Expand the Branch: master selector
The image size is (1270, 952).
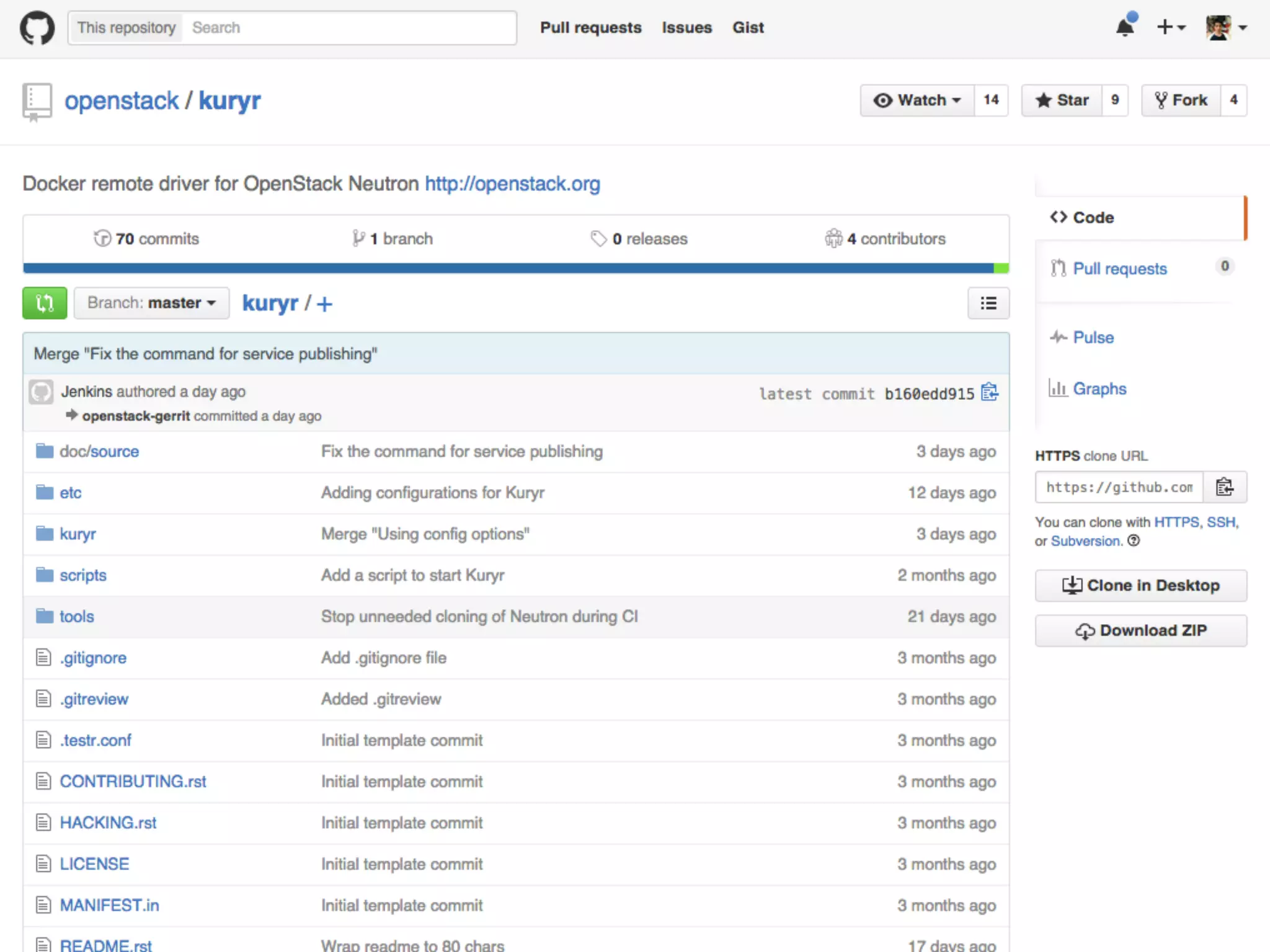pyautogui.click(x=151, y=303)
